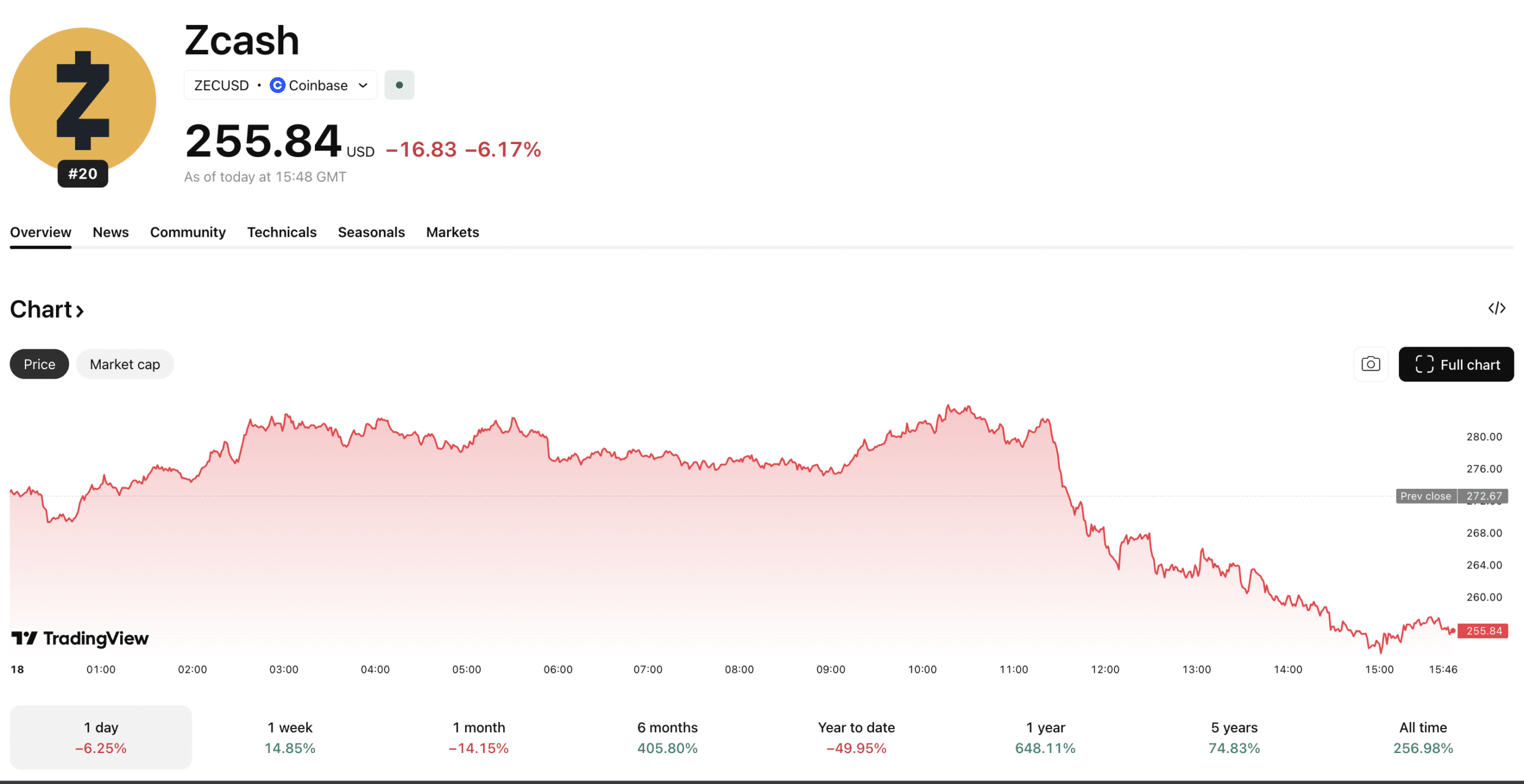
Task: Click the TradingView logo on the chart
Action: [80, 638]
